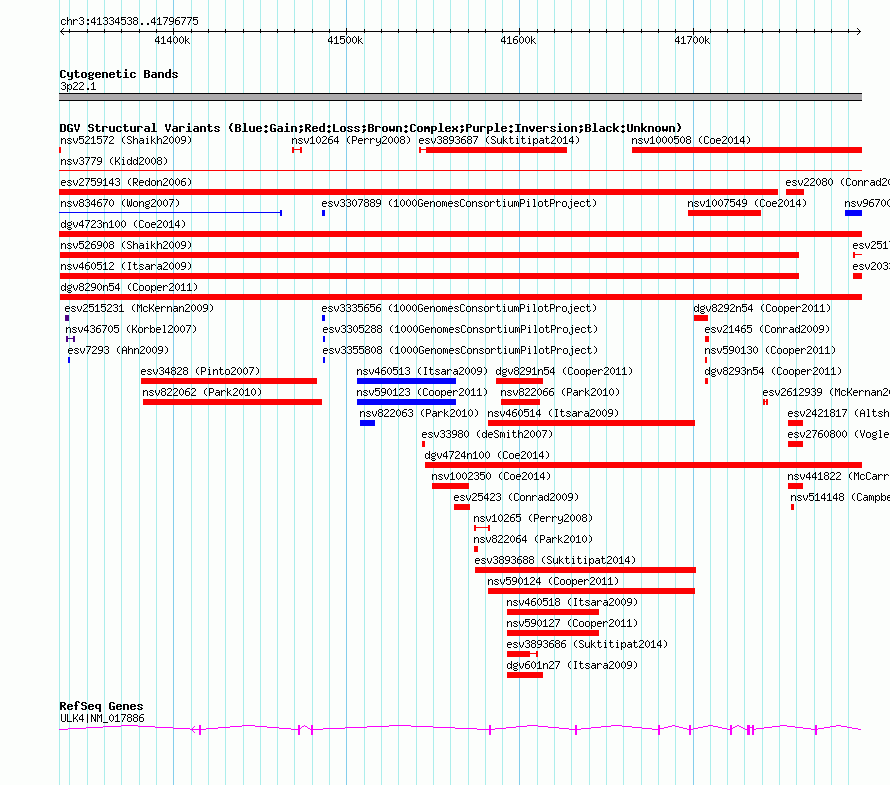Select the nsv10264 (Perry2008) variant label

coord(351,140)
